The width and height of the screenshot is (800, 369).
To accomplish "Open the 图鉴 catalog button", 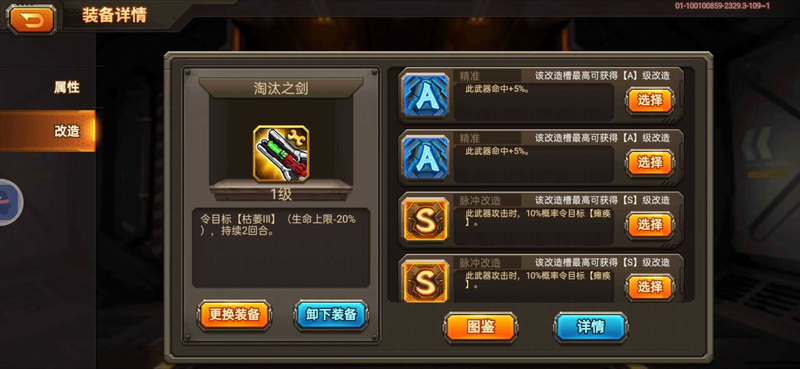I will (x=481, y=327).
